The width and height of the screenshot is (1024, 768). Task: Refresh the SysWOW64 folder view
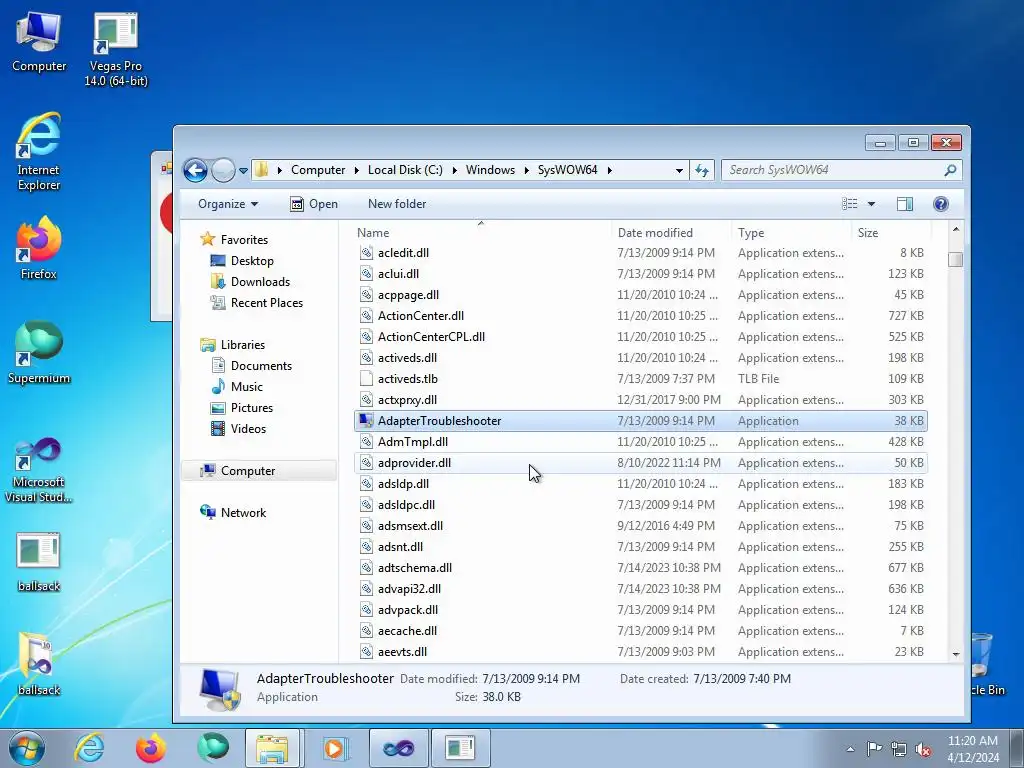(x=702, y=170)
